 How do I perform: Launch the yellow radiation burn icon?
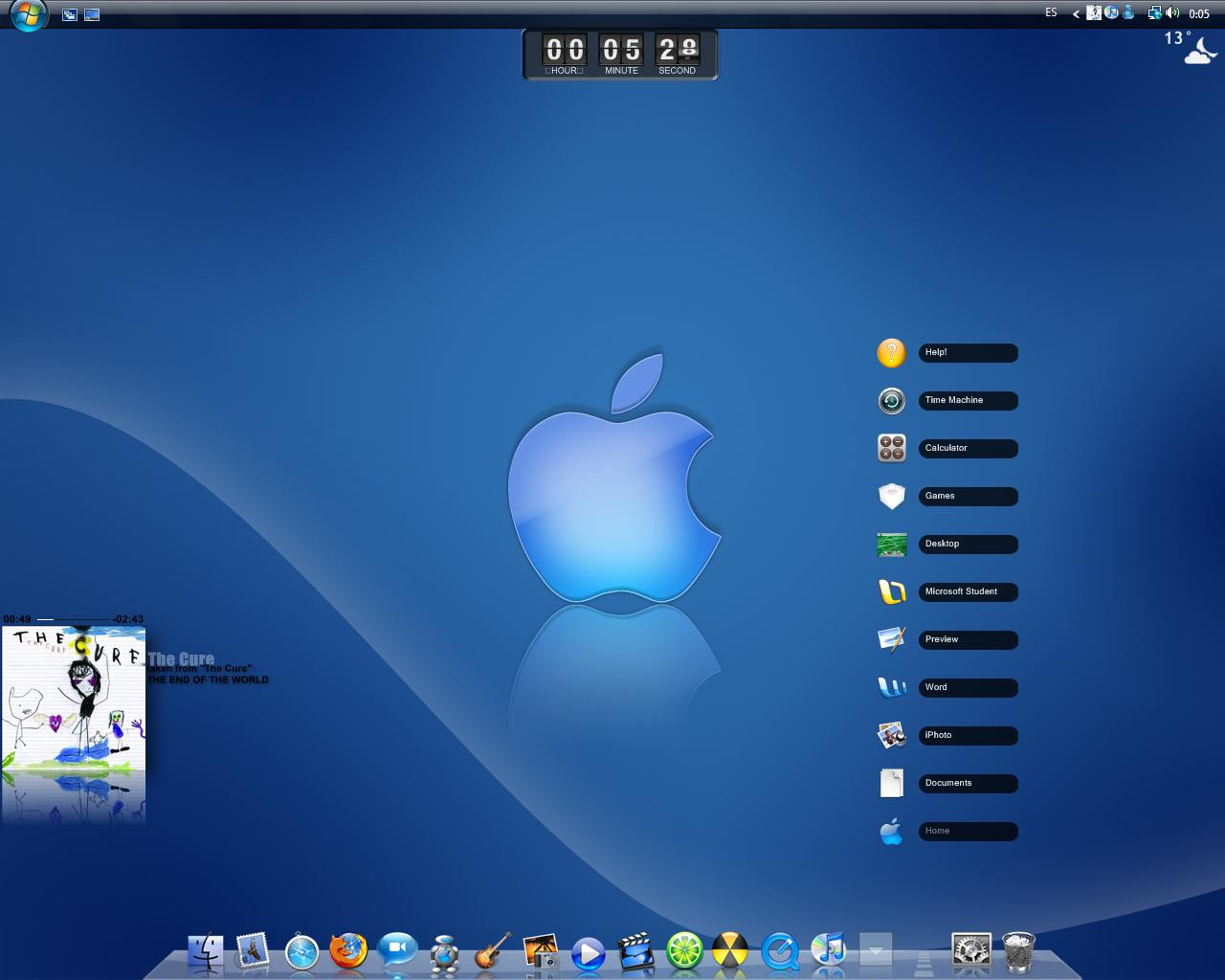pyautogui.click(x=731, y=951)
